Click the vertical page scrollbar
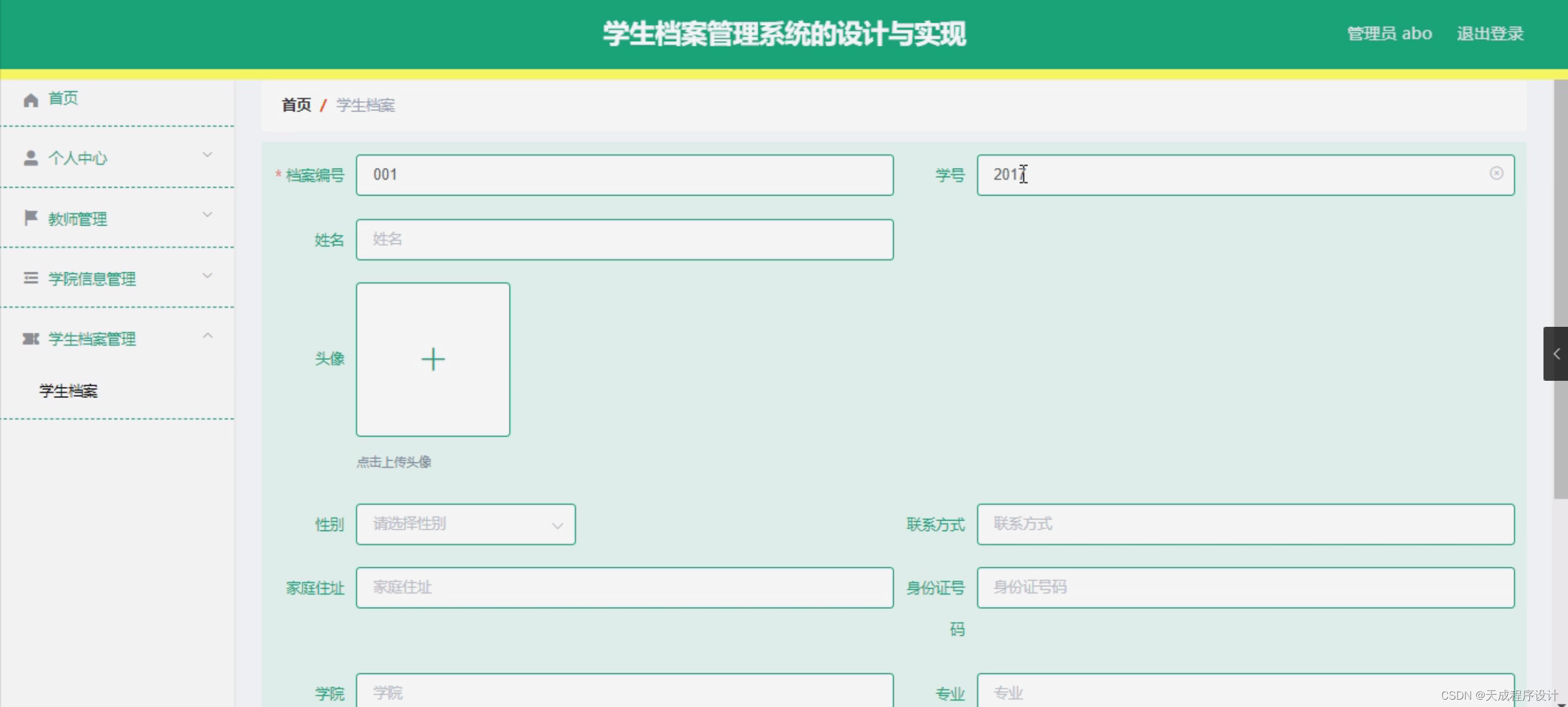1568x707 pixels. 1561,288
